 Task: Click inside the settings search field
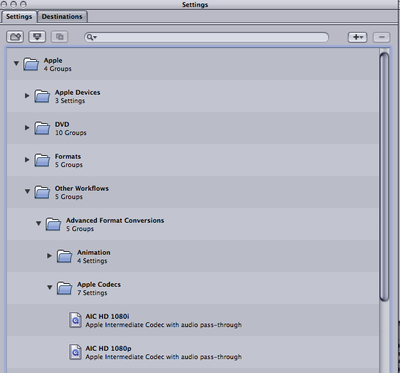pyautogui.click(x=206, y=37)
